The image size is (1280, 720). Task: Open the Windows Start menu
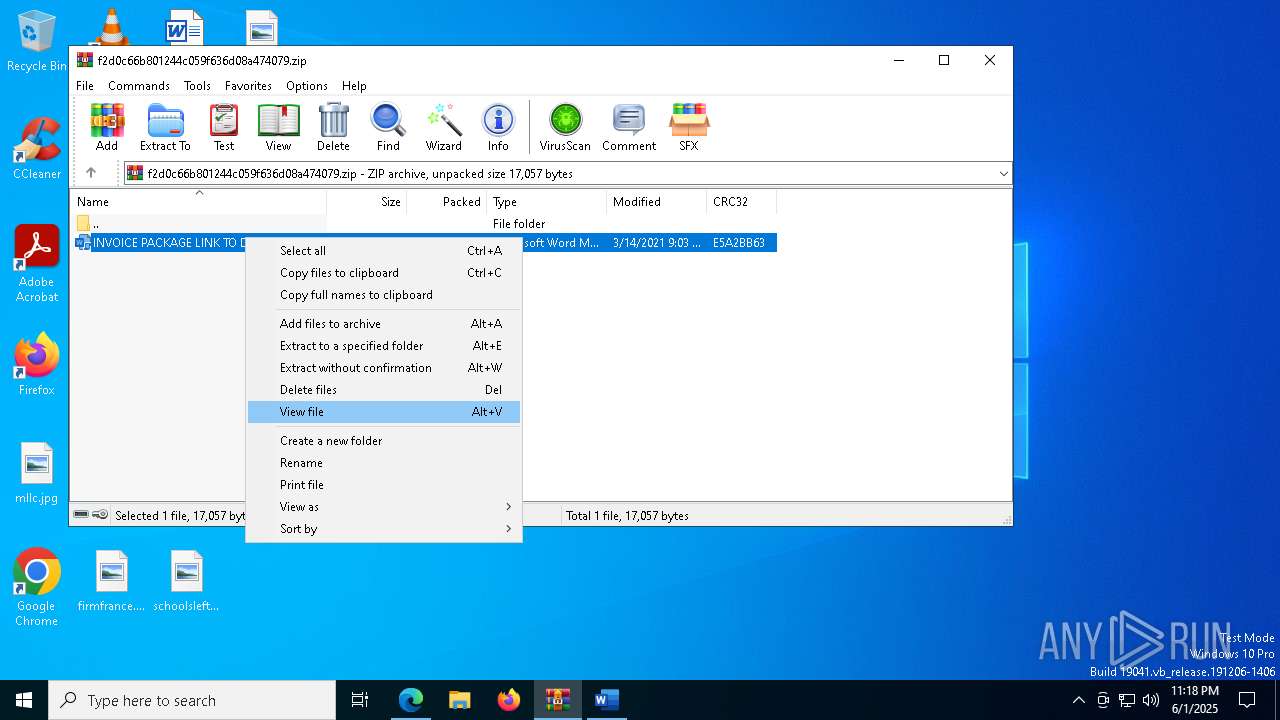pos(24,700)
